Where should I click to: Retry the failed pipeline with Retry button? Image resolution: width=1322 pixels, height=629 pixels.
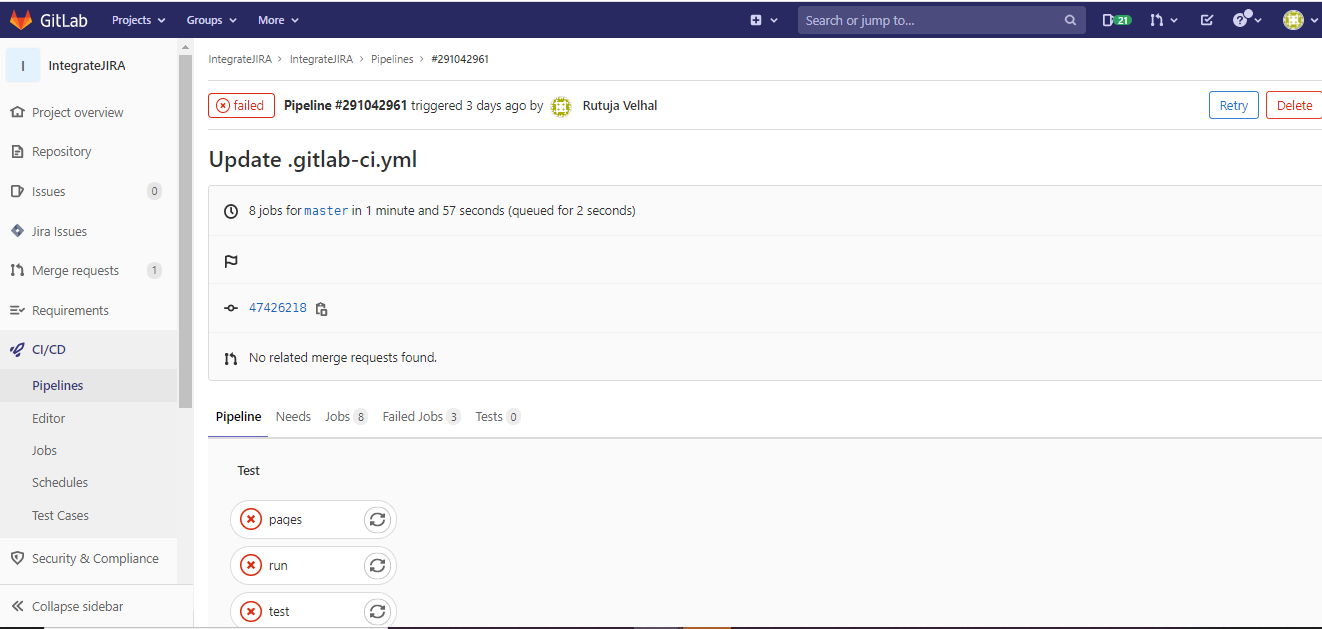(1233, 104)
